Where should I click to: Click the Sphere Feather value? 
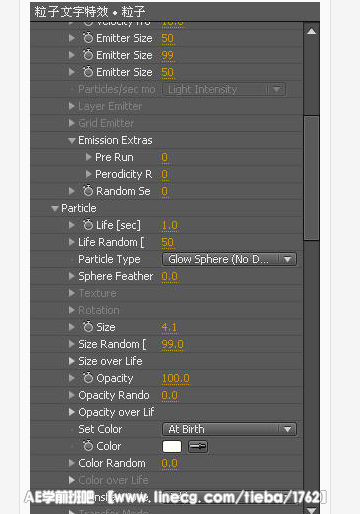170,276
